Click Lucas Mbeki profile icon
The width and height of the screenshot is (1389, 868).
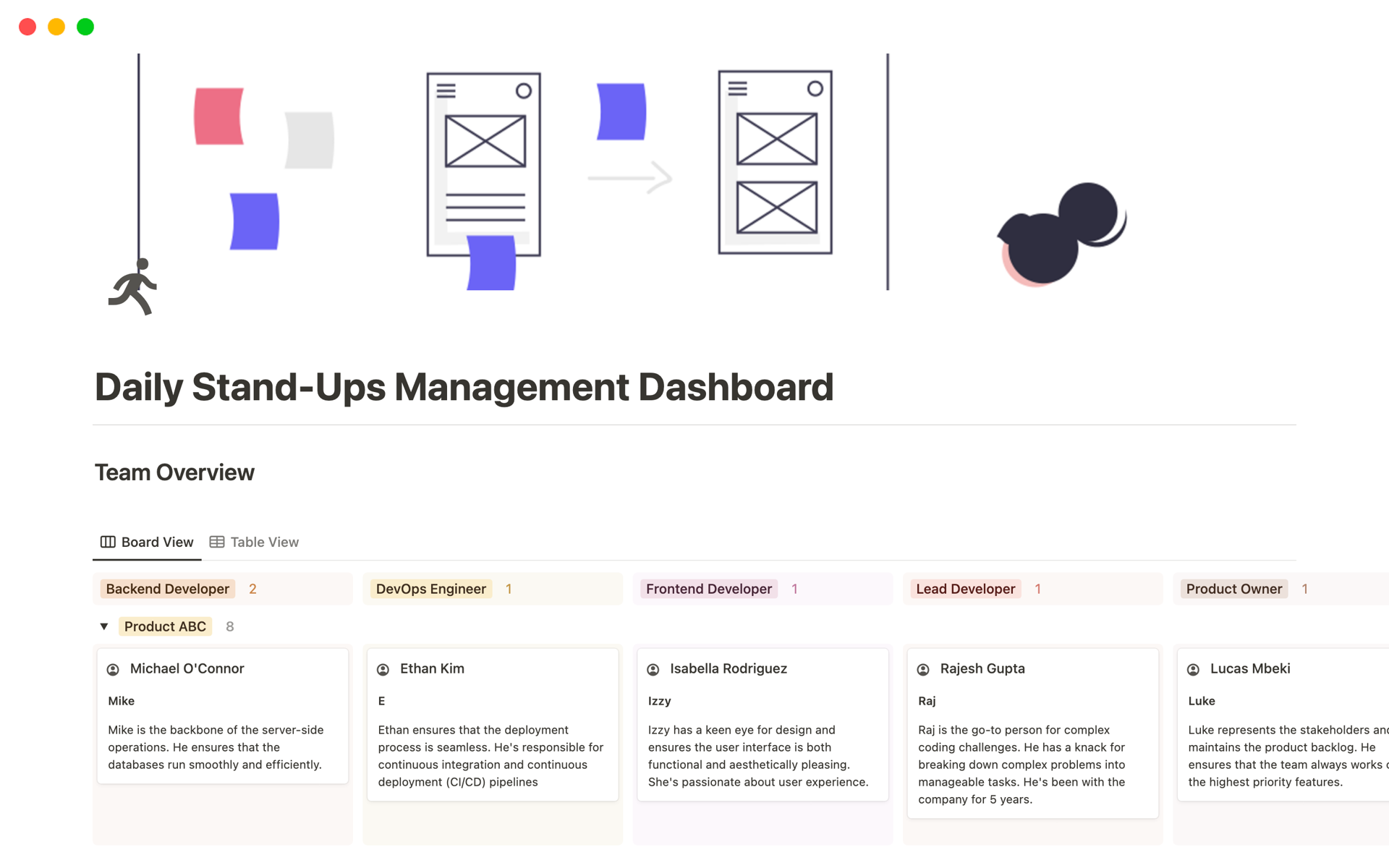click(1193, 668)
